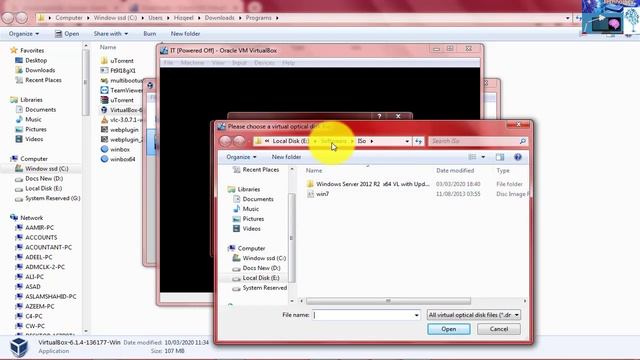Viewport: 640px width, 360px height.
Task: Open the Help menu in VirtualBox window
Action: 288,62
